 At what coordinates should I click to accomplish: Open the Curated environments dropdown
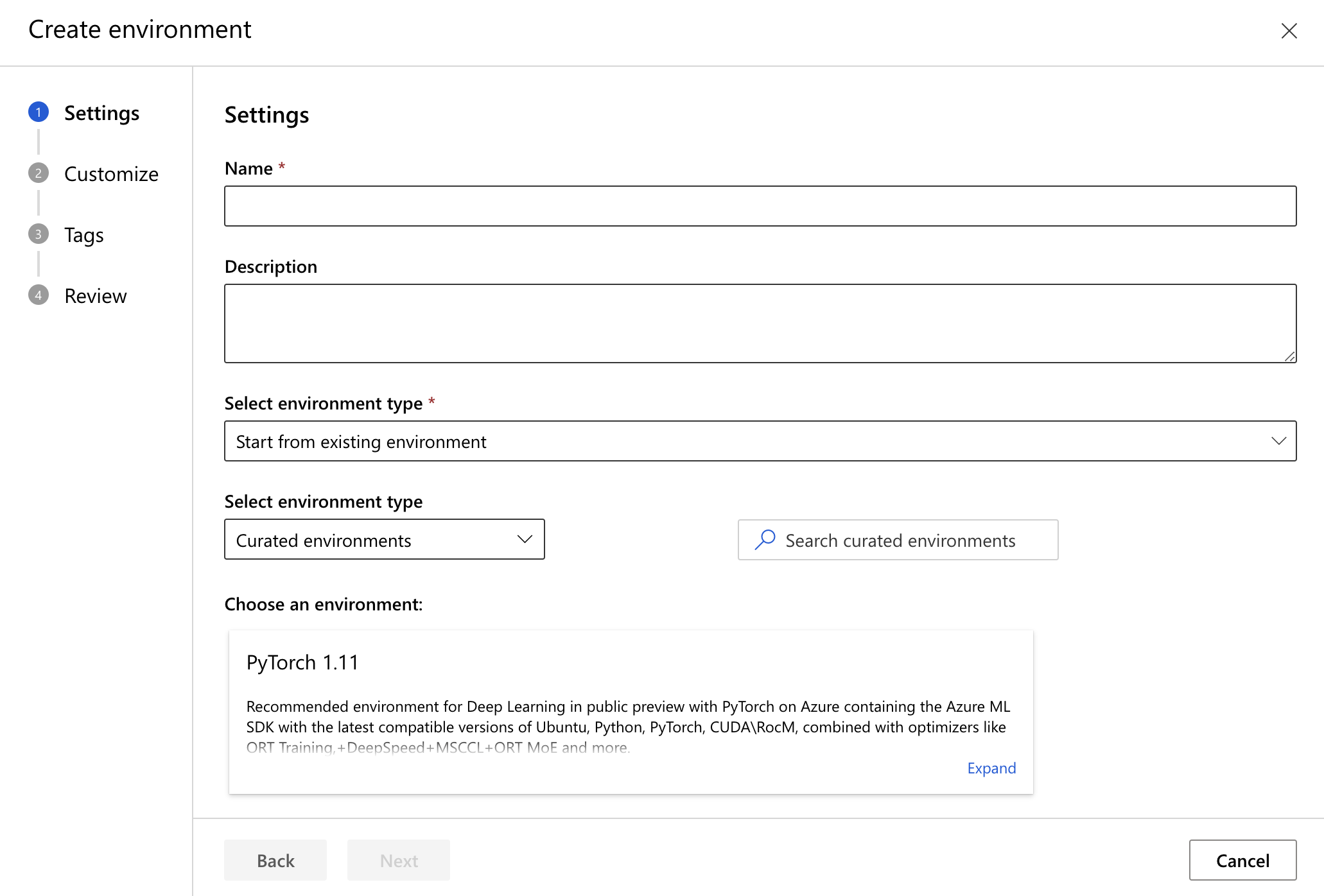(x=384, y=540)
